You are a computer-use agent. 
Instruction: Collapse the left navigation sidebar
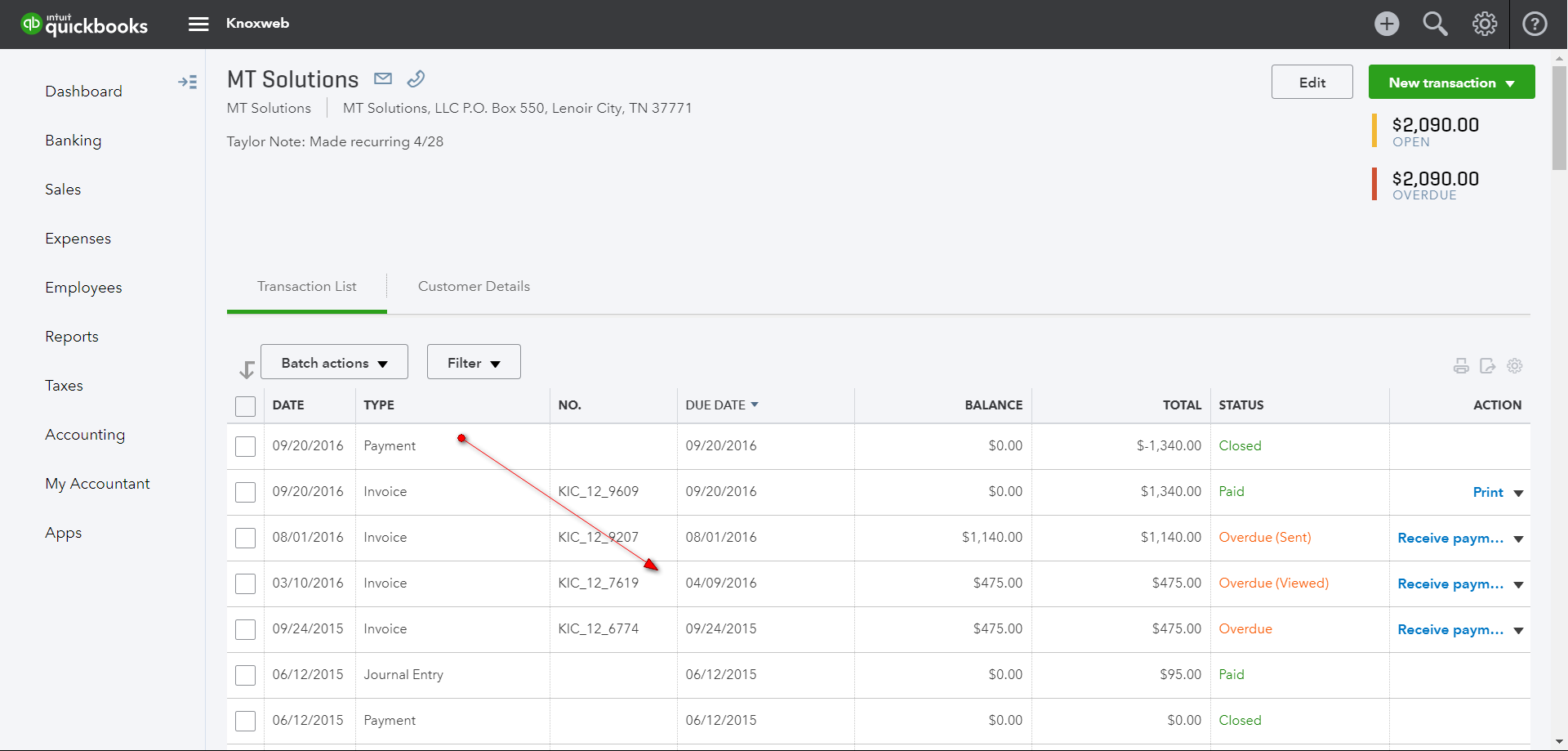pos(187,82)
